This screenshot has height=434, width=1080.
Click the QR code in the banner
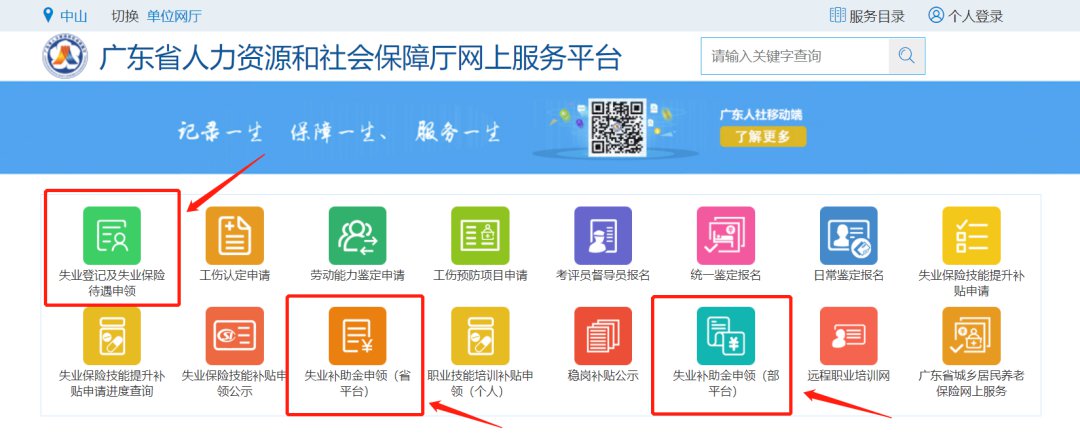[618, 127]
